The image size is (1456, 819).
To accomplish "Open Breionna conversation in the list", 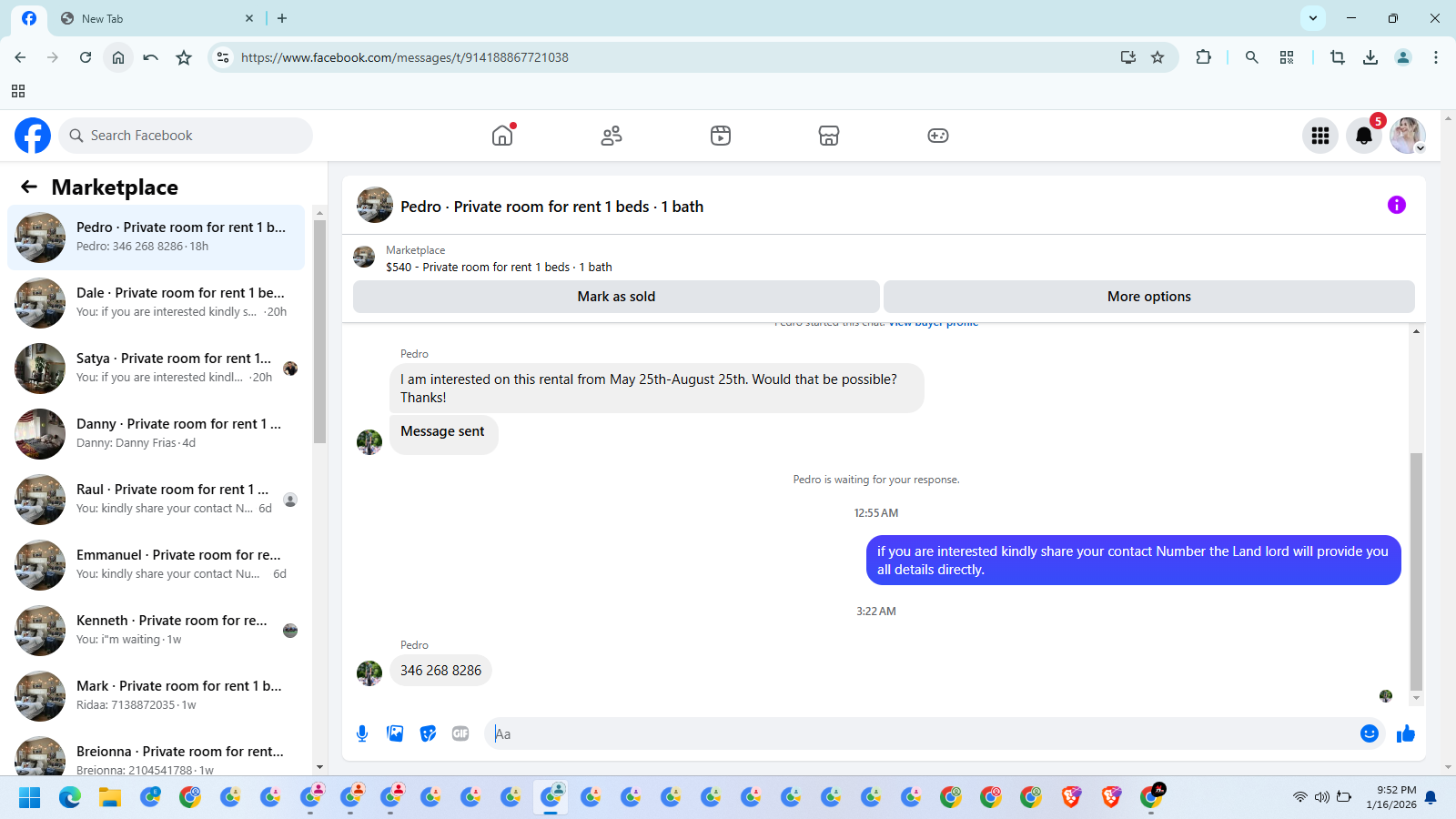I will pos(157,755).
